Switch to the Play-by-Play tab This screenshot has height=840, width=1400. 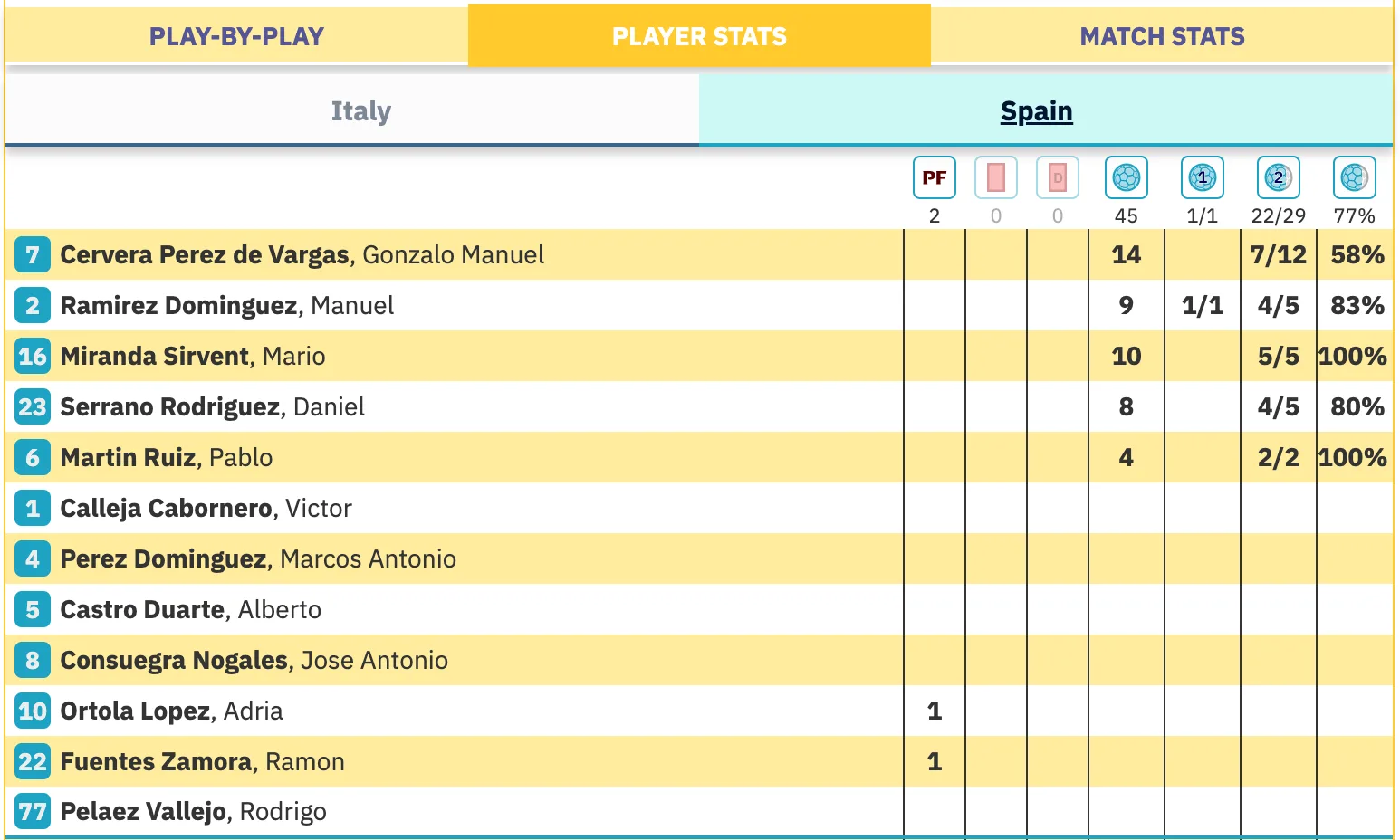coord(236,36)
